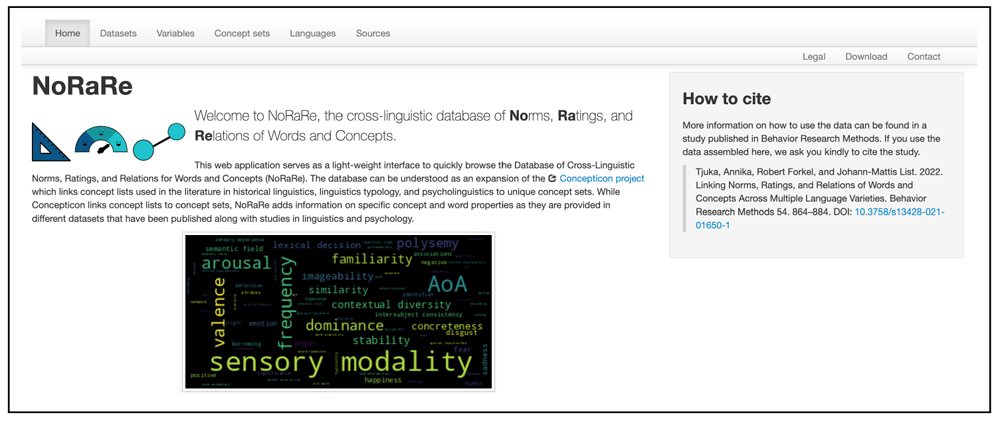Click the external link icon before Concepticon
1000x421 pixels.
pos(552,179)
